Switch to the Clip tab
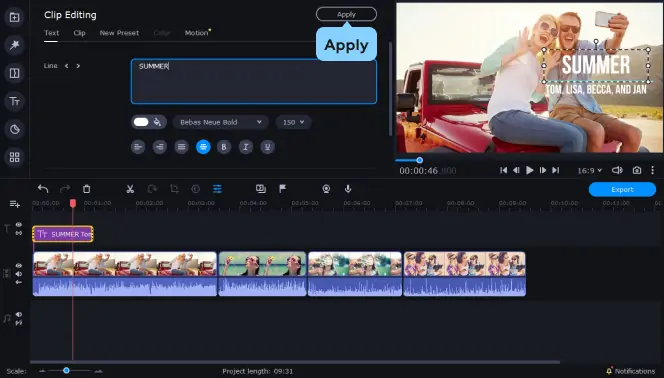Viewport: 664px width, 378px height. point(79,33)
